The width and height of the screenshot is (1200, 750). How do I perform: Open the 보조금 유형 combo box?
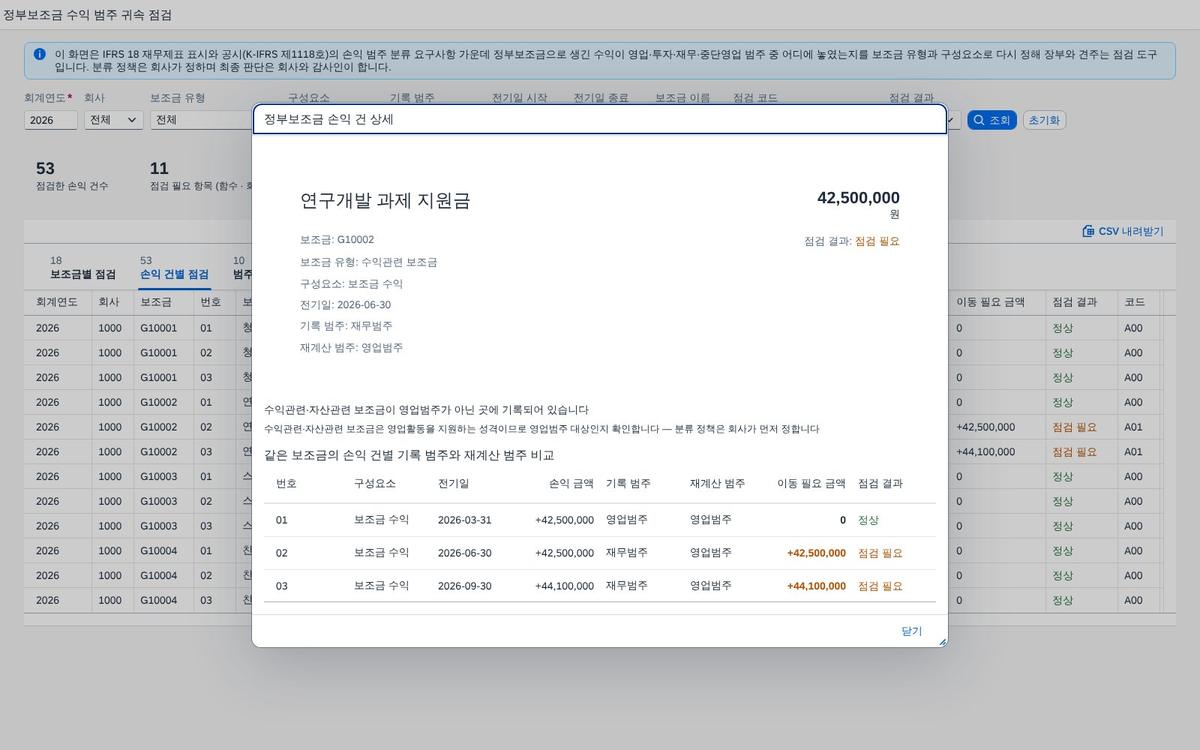pos(201,120)
